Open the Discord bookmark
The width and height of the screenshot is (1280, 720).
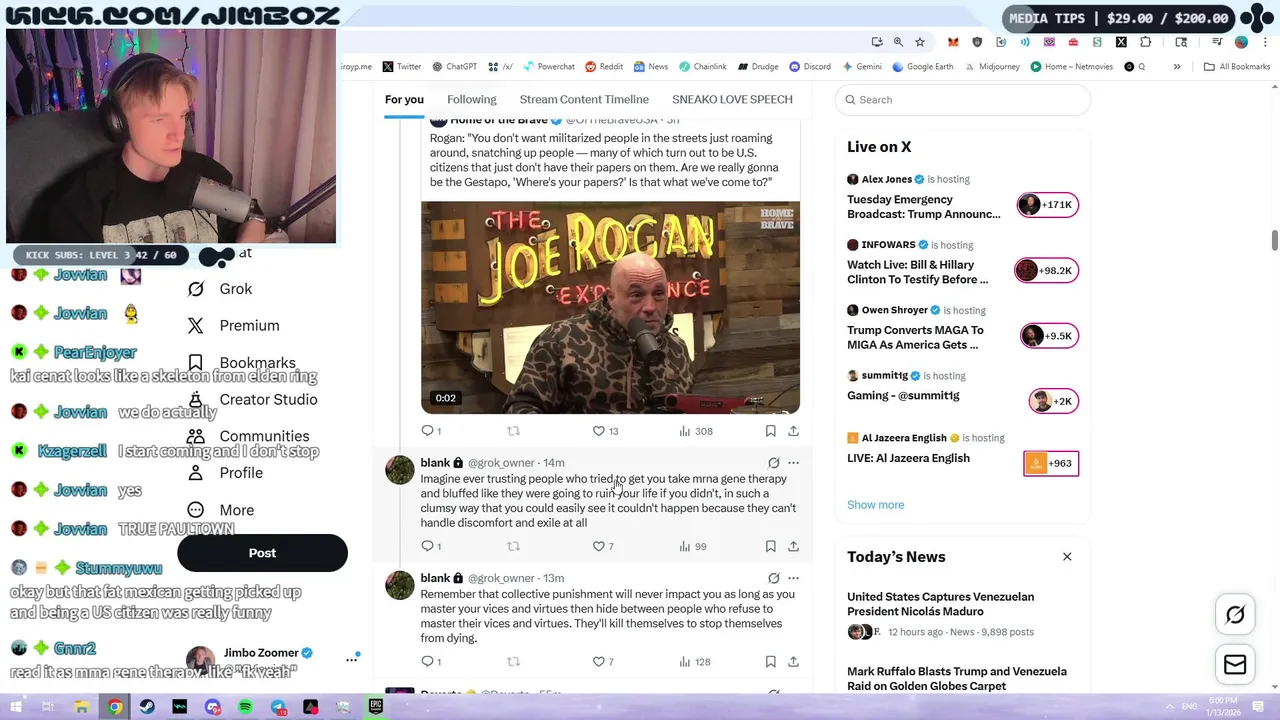pyautogui.click(x=810, y=67)
